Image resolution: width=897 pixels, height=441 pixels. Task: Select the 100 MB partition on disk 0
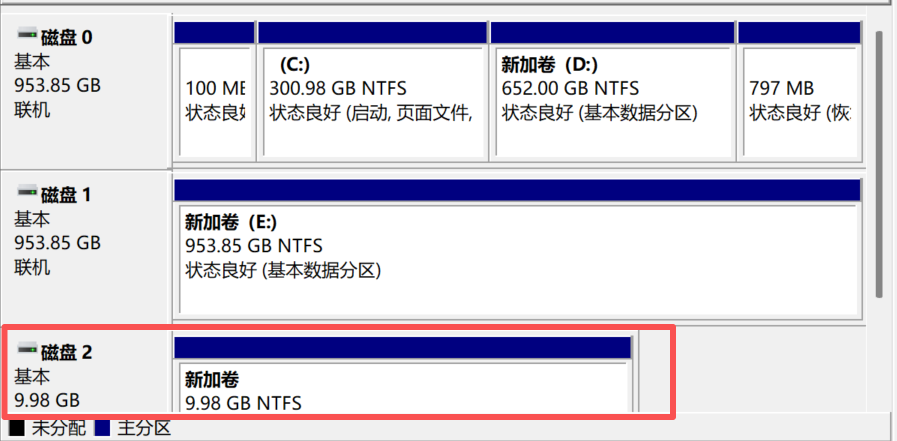pos(215,100)
